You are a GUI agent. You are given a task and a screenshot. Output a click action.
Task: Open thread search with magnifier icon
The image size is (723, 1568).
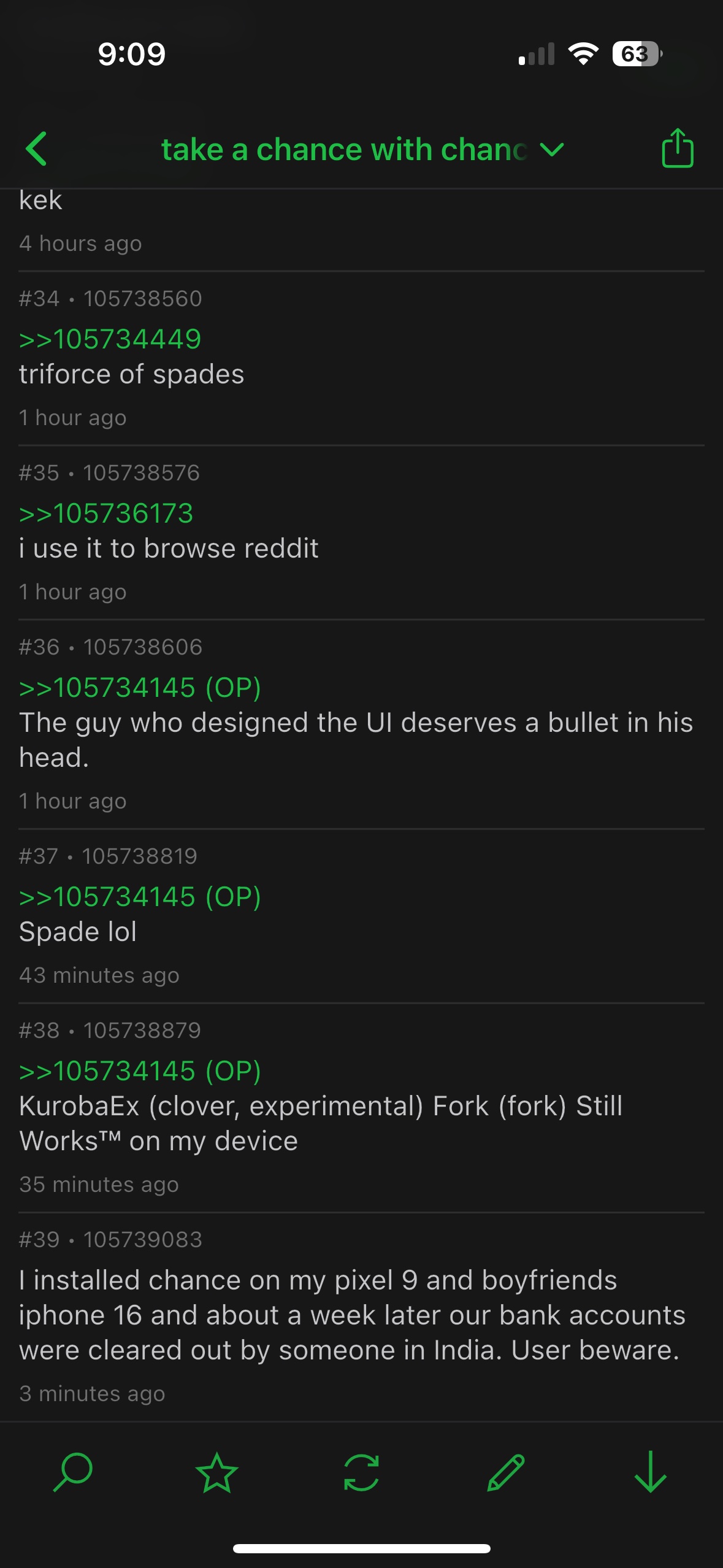coord(73,1472)
